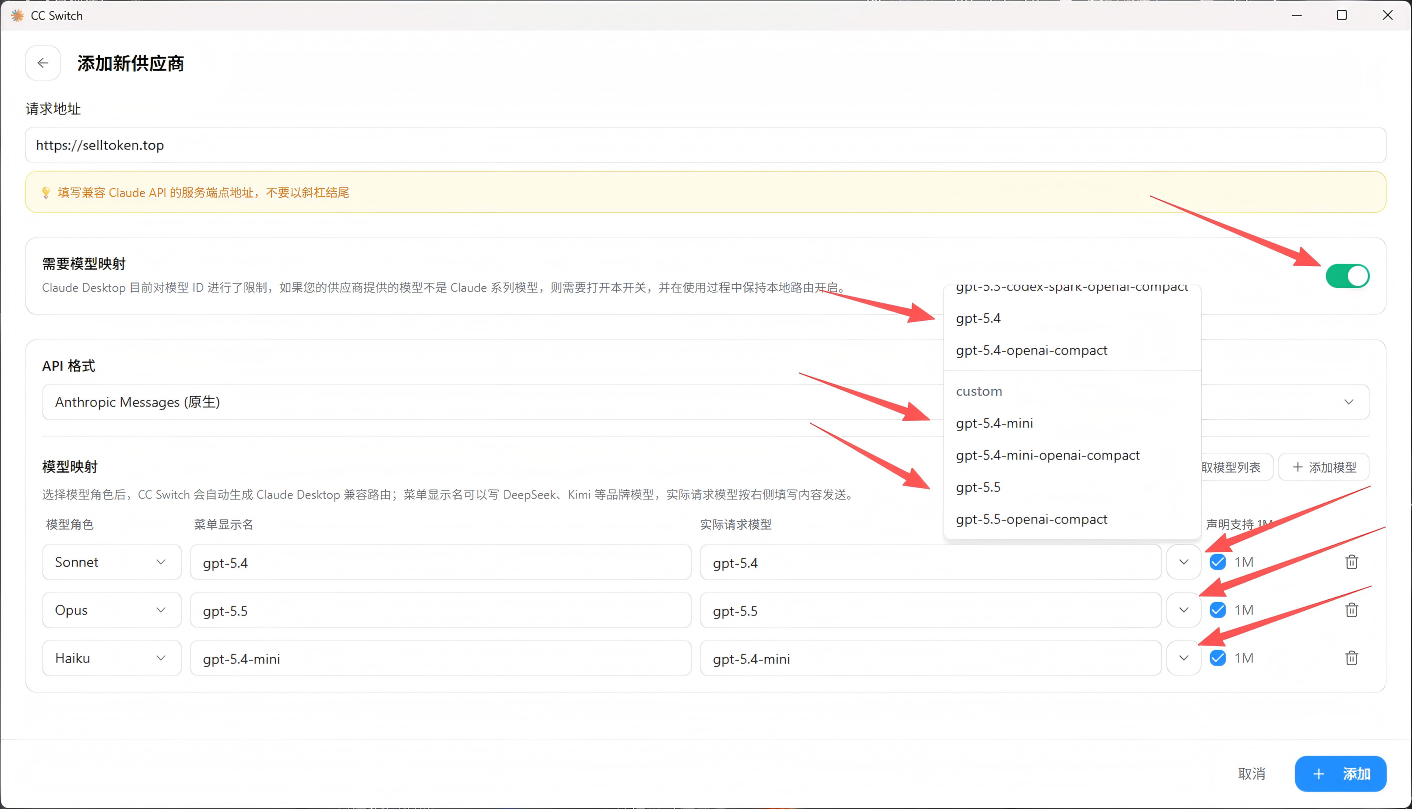
Task: Open the API 格式 dropdown showing Anthropic Messages
Action: pyautogui.click(x=705, y=402)
